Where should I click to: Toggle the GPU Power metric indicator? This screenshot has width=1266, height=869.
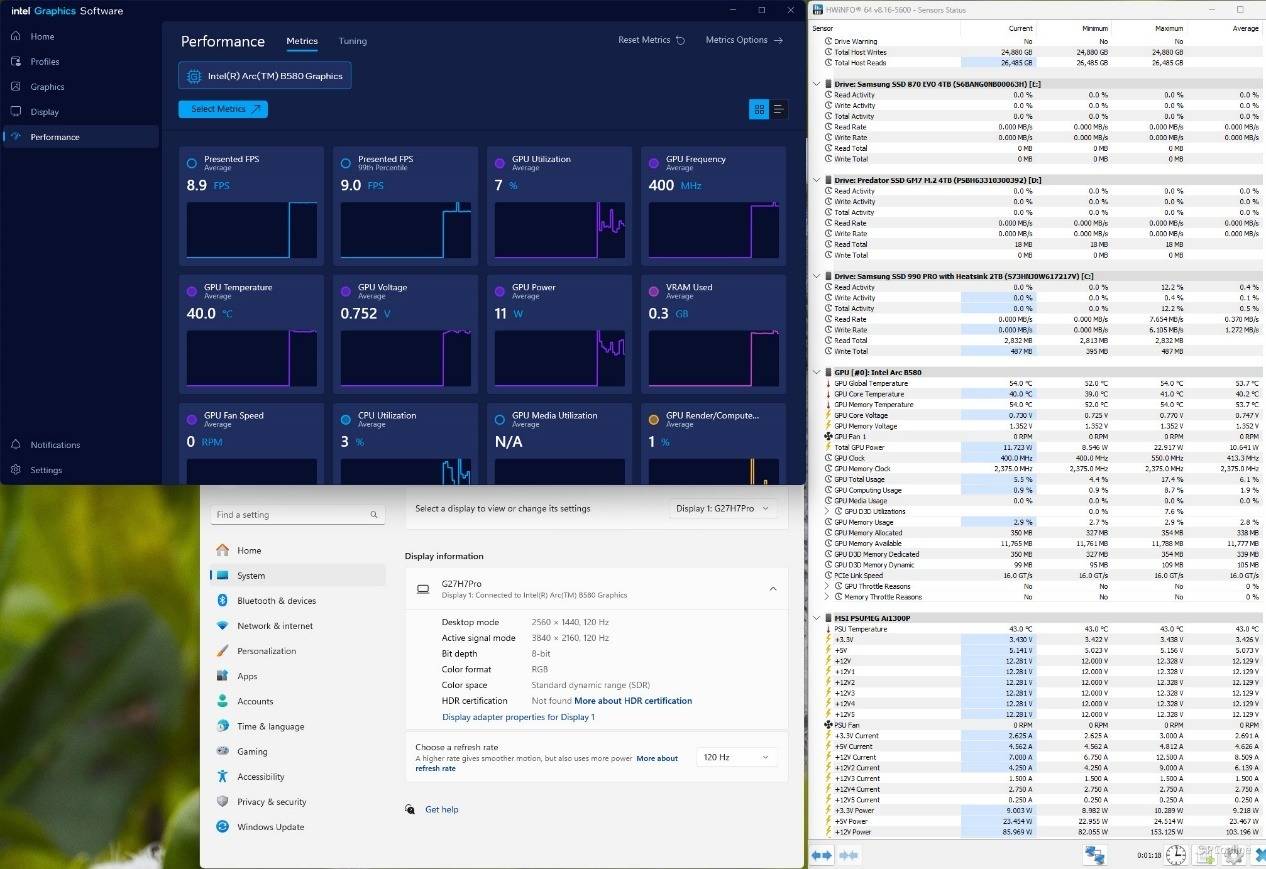tap(500, 291)
